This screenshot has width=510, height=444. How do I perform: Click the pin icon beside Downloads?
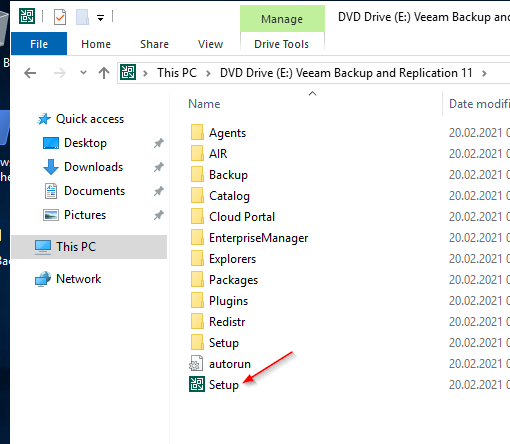pos(159,167)
